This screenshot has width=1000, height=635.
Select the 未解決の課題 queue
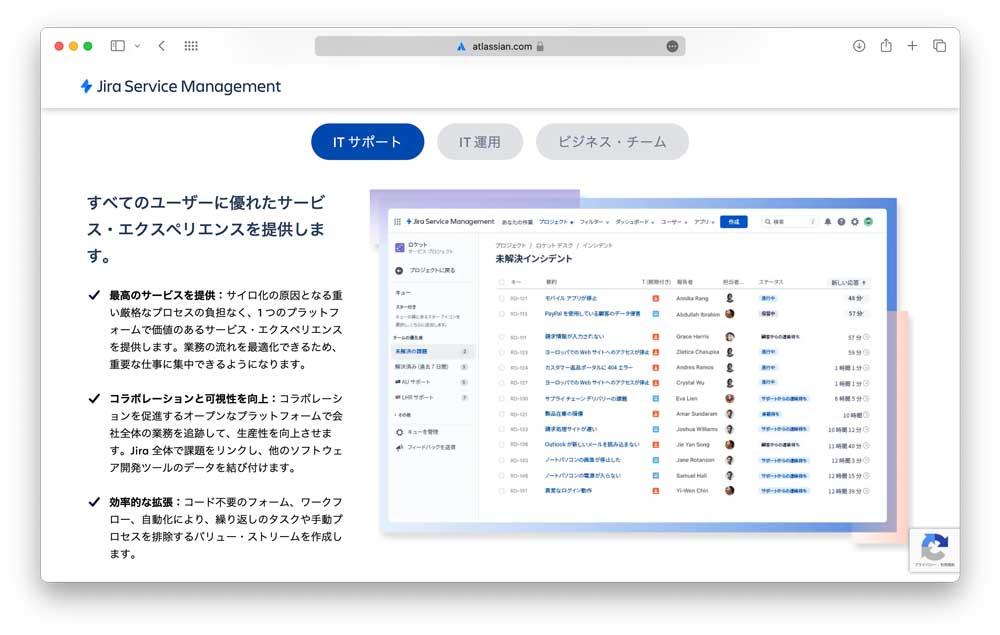click(x=432, y=351)
